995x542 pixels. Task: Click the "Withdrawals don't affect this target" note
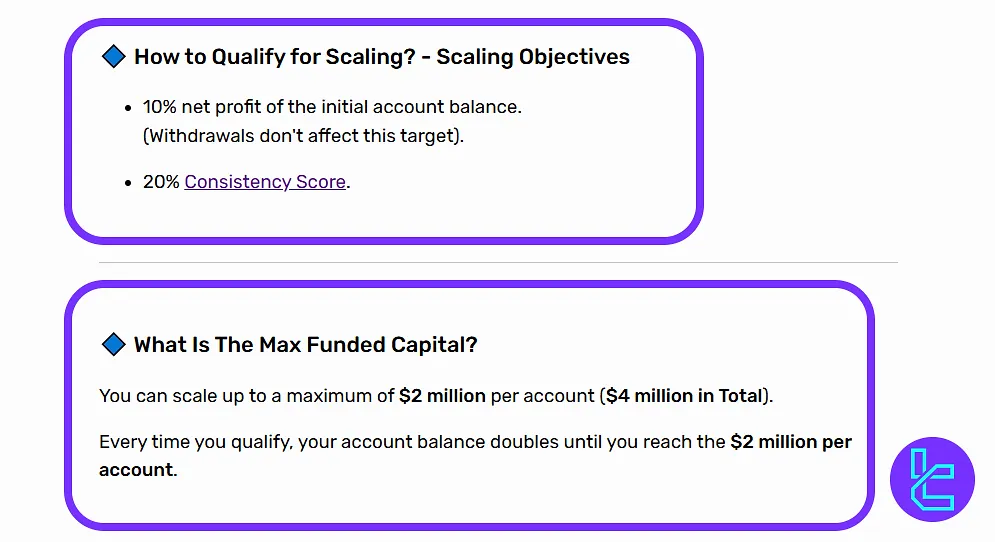coord(303,136)
